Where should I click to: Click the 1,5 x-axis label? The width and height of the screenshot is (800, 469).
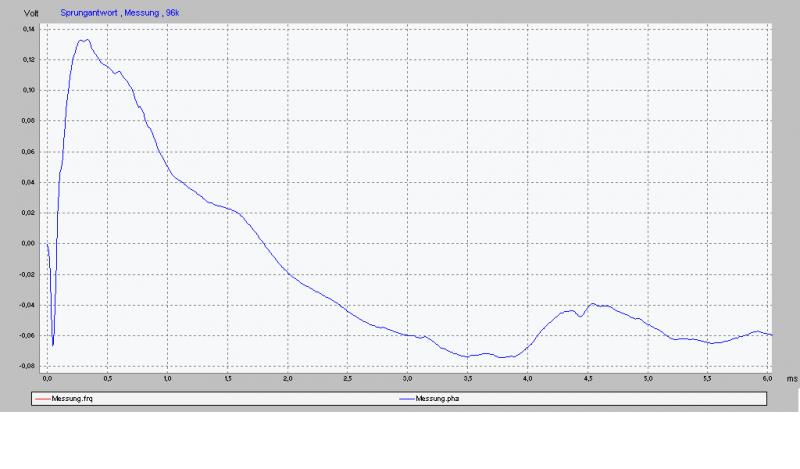(x=228, y=379)
